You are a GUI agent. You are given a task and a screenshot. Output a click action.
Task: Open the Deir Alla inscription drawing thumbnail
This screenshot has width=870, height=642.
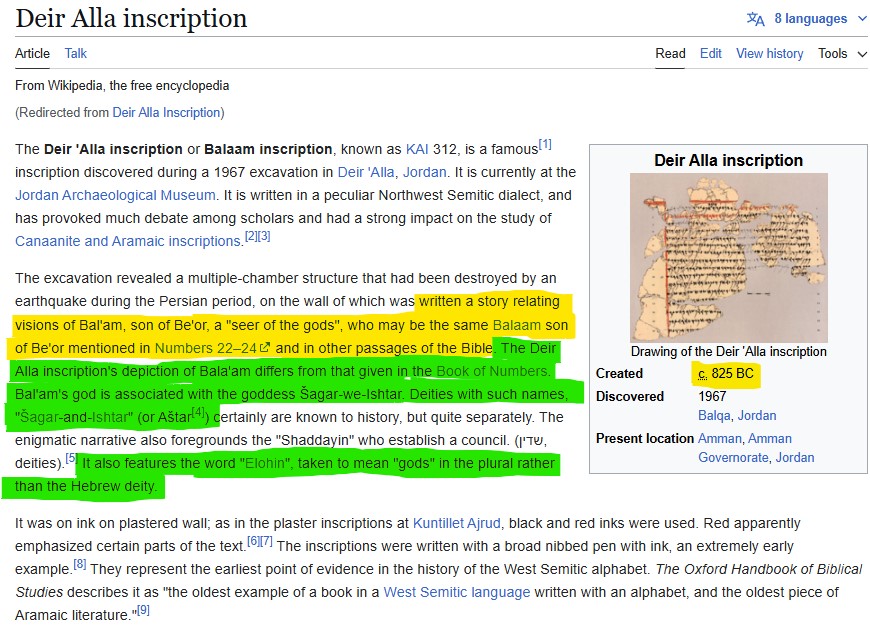[729, 257]
